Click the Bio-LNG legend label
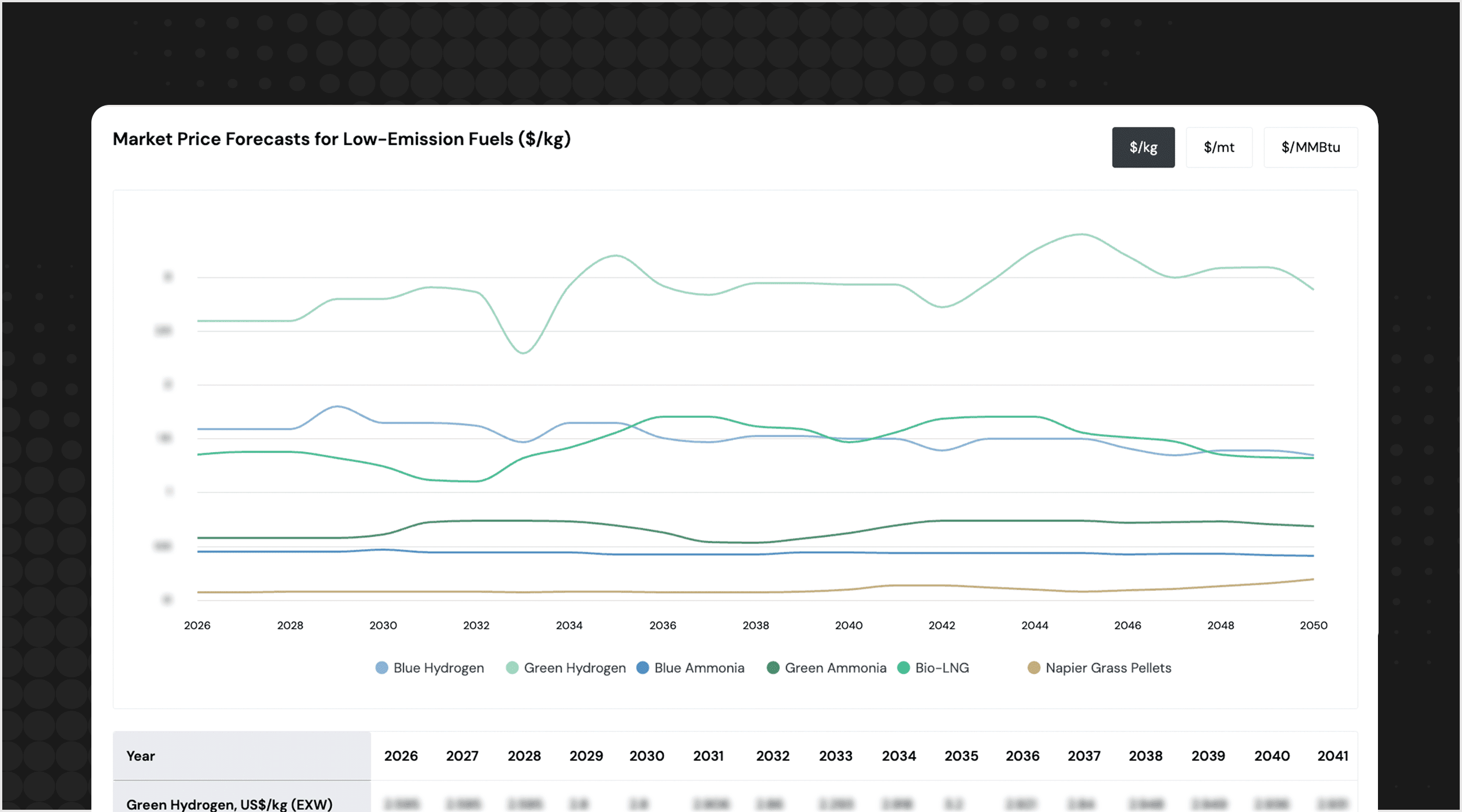Image resolution: width=1462 pixels, height=812 pixels. 941,668
